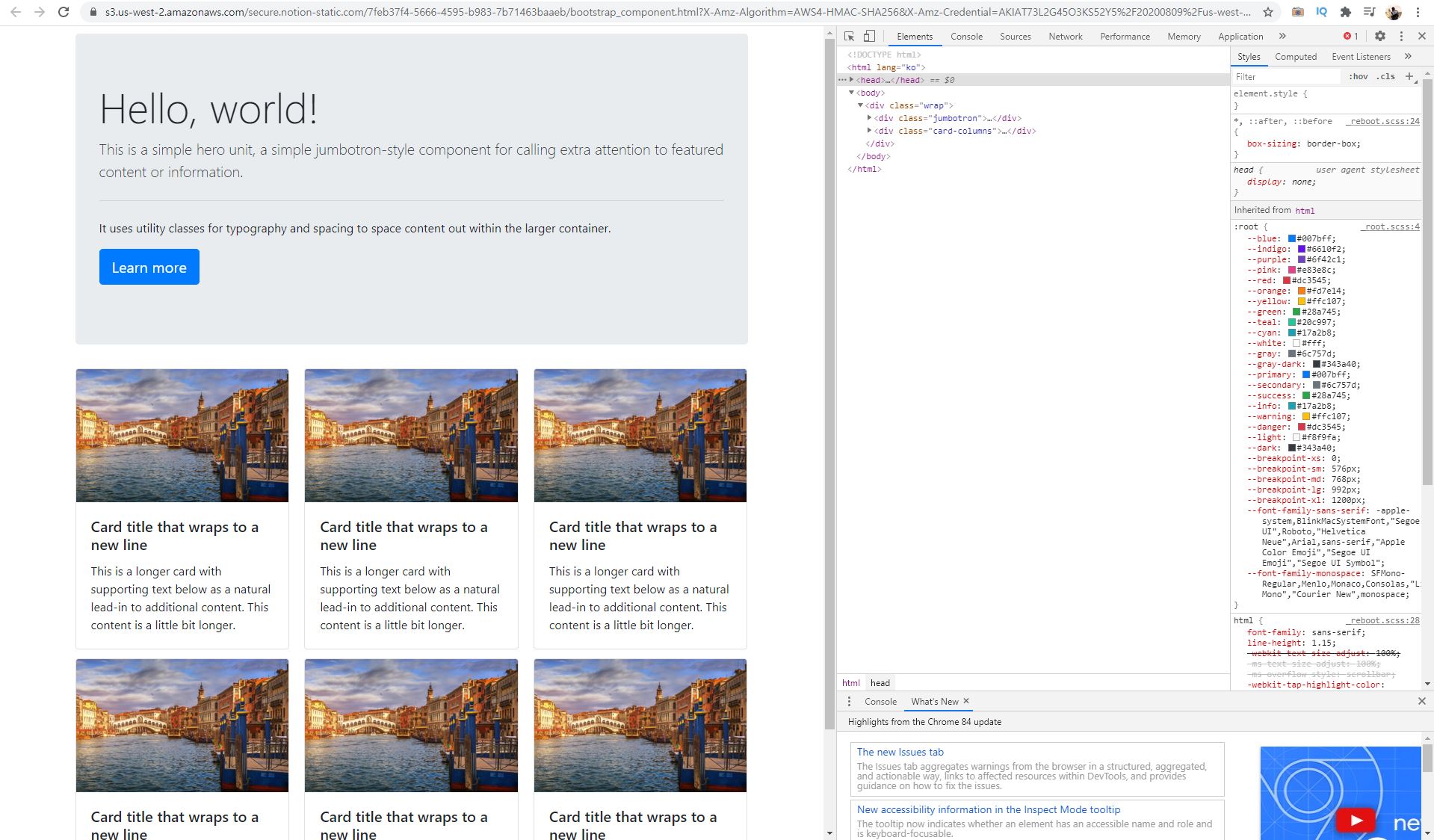Open the red error count indicator
Viewport: 1434px width, 840px height.
(1351, 36)
